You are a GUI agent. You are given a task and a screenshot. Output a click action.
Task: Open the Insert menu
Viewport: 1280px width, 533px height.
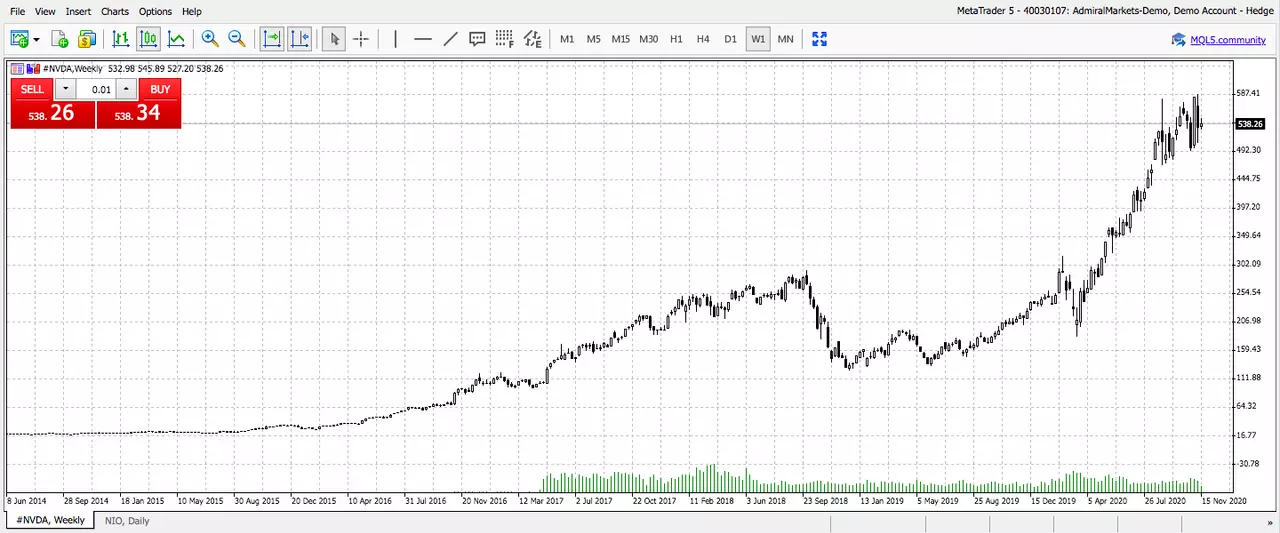coord(78,12)
